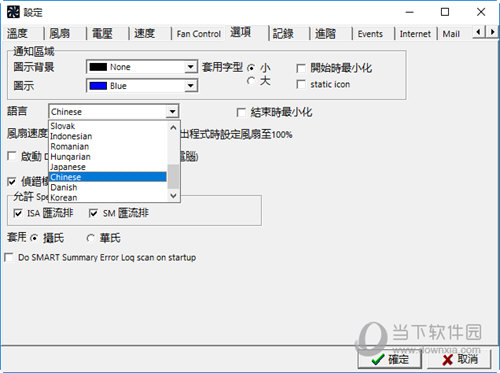
Task: Select the 選項 tab
Action: pos(241,32)
